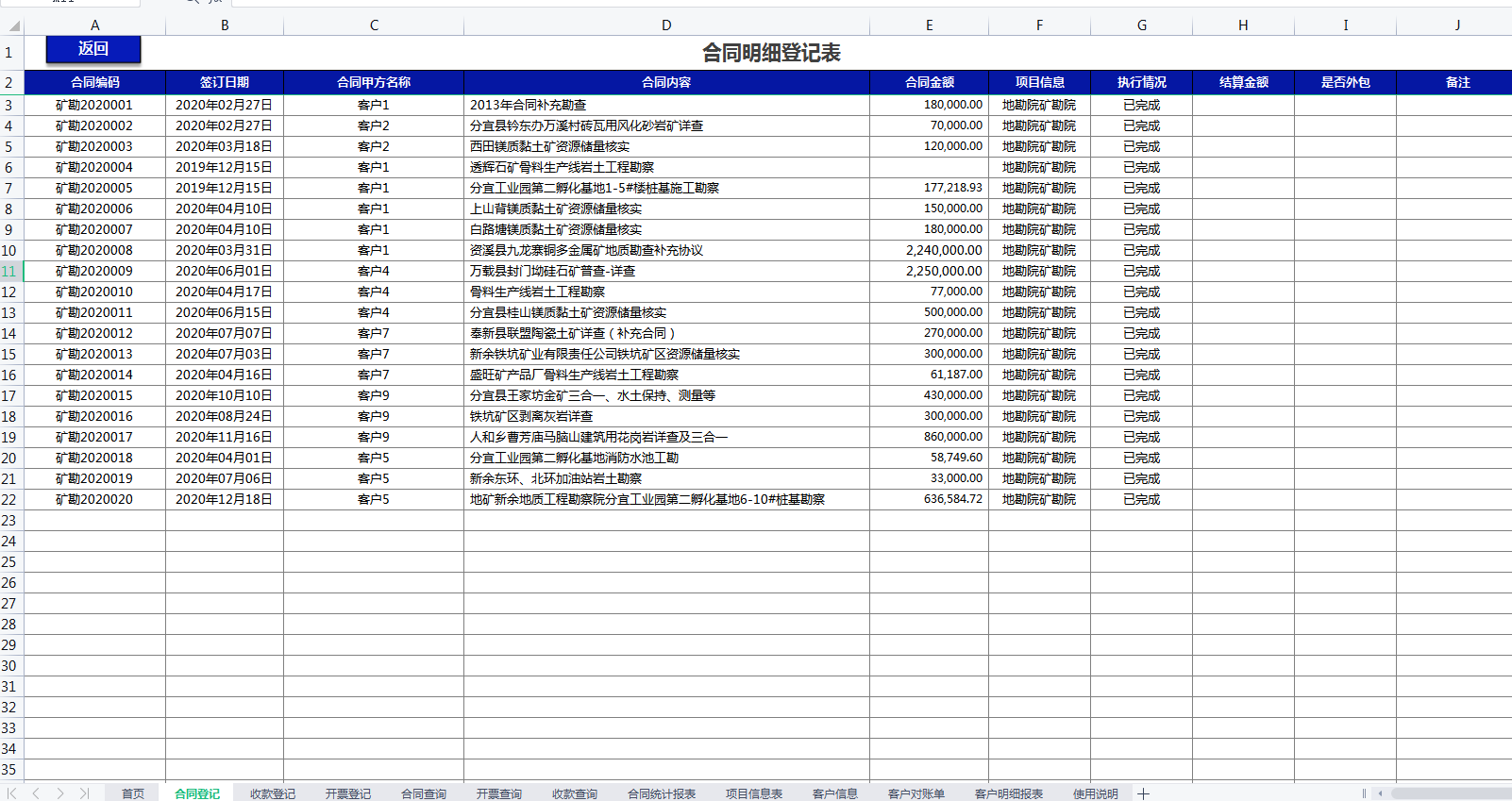Select amount cell 2,240,000.00
Screen dimensions: 1512x801
[x=929, y=250]
